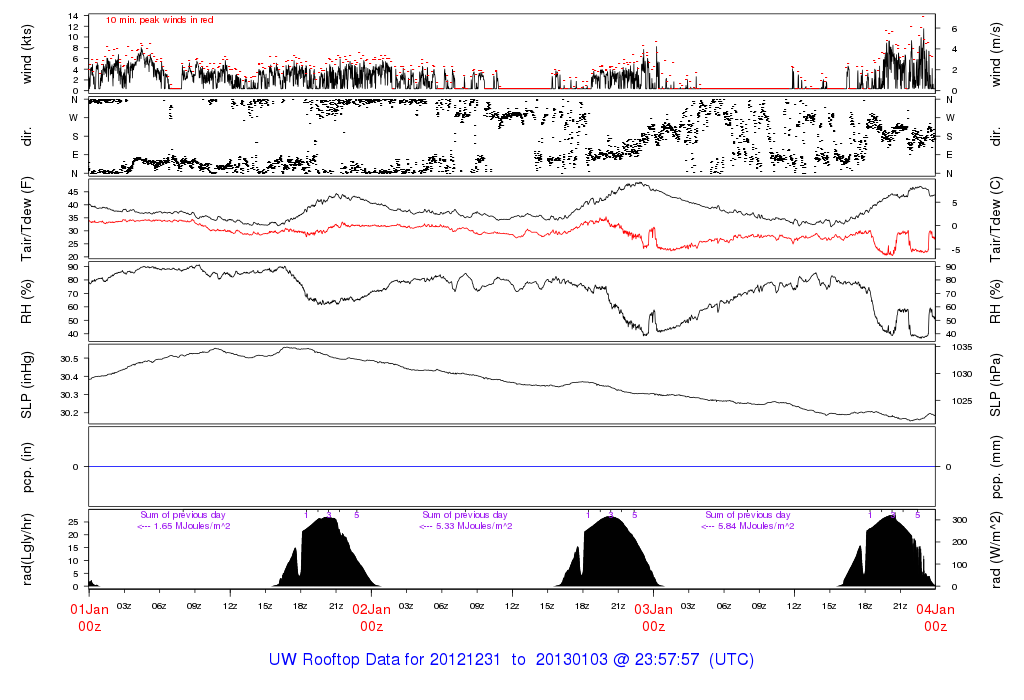Select the rad(Lgly/hr) axis label

coord(28,549)
